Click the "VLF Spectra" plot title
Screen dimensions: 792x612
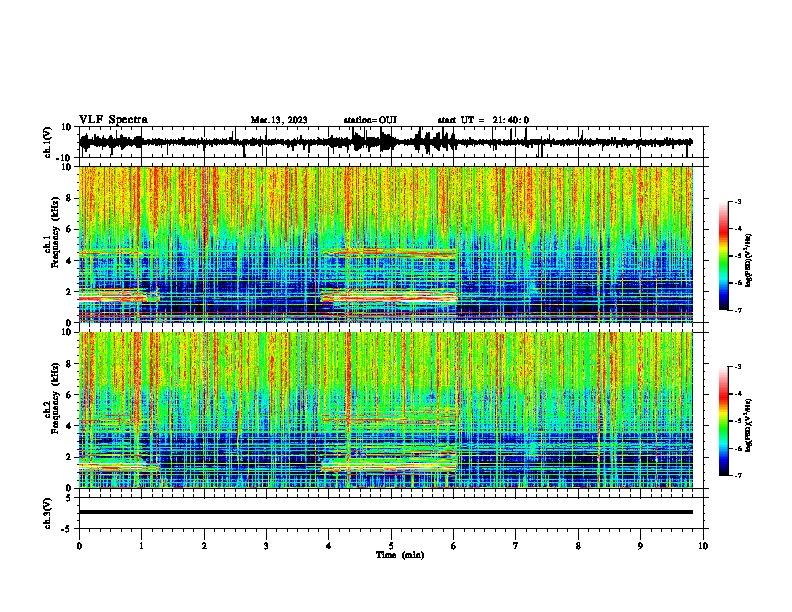point(113,119)
